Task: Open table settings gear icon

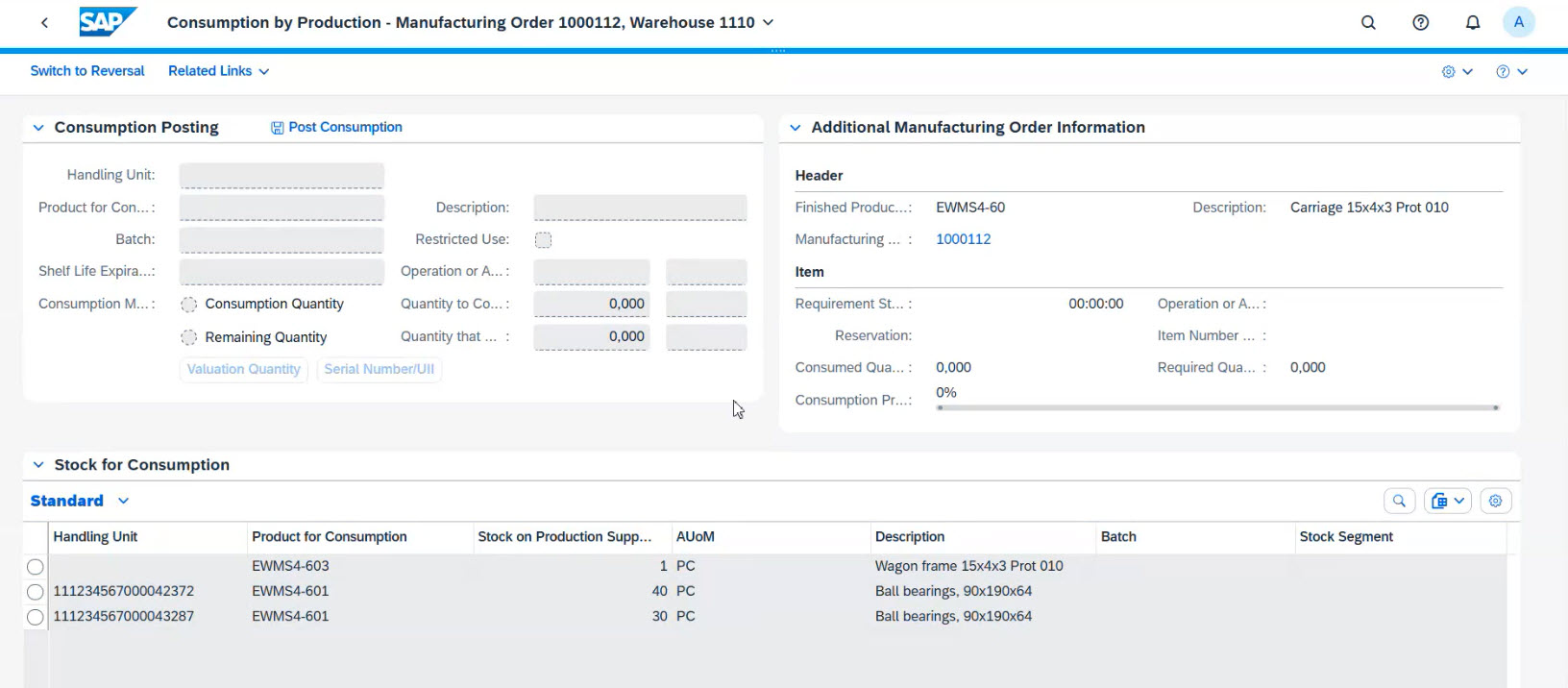Action: pos(1495,501)
